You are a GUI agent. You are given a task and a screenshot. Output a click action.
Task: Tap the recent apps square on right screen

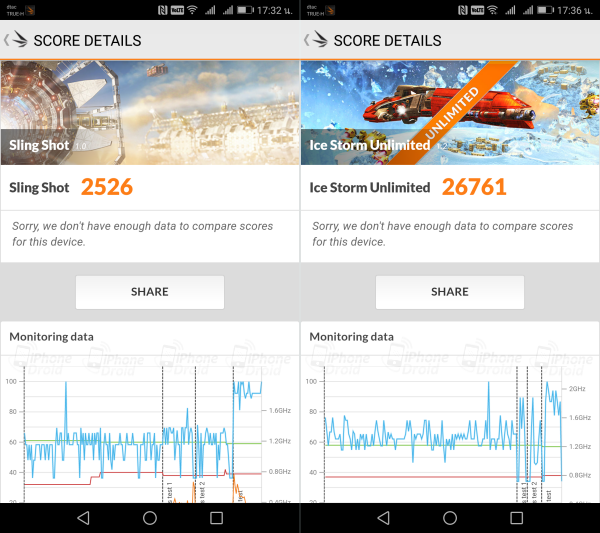point(516,518)
